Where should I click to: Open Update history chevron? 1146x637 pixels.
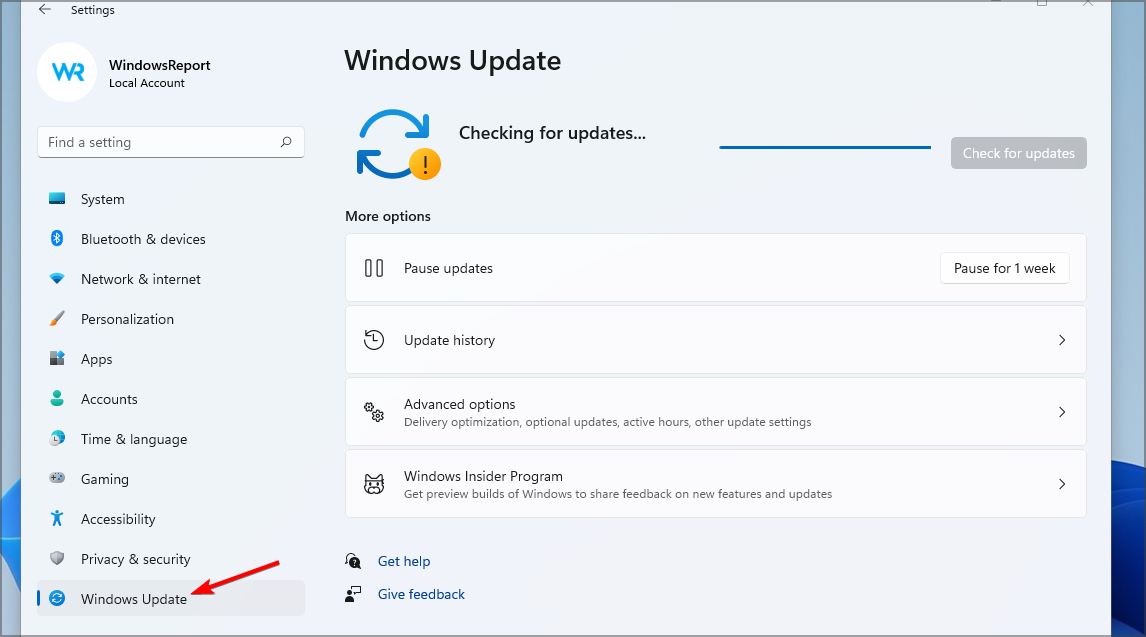[x=1062, y=340]
